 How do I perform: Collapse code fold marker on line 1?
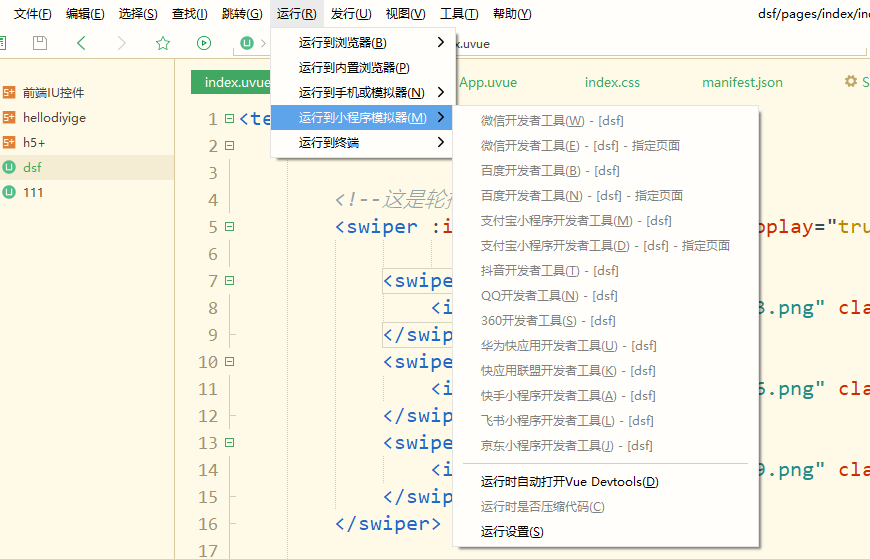coord(229,118)
